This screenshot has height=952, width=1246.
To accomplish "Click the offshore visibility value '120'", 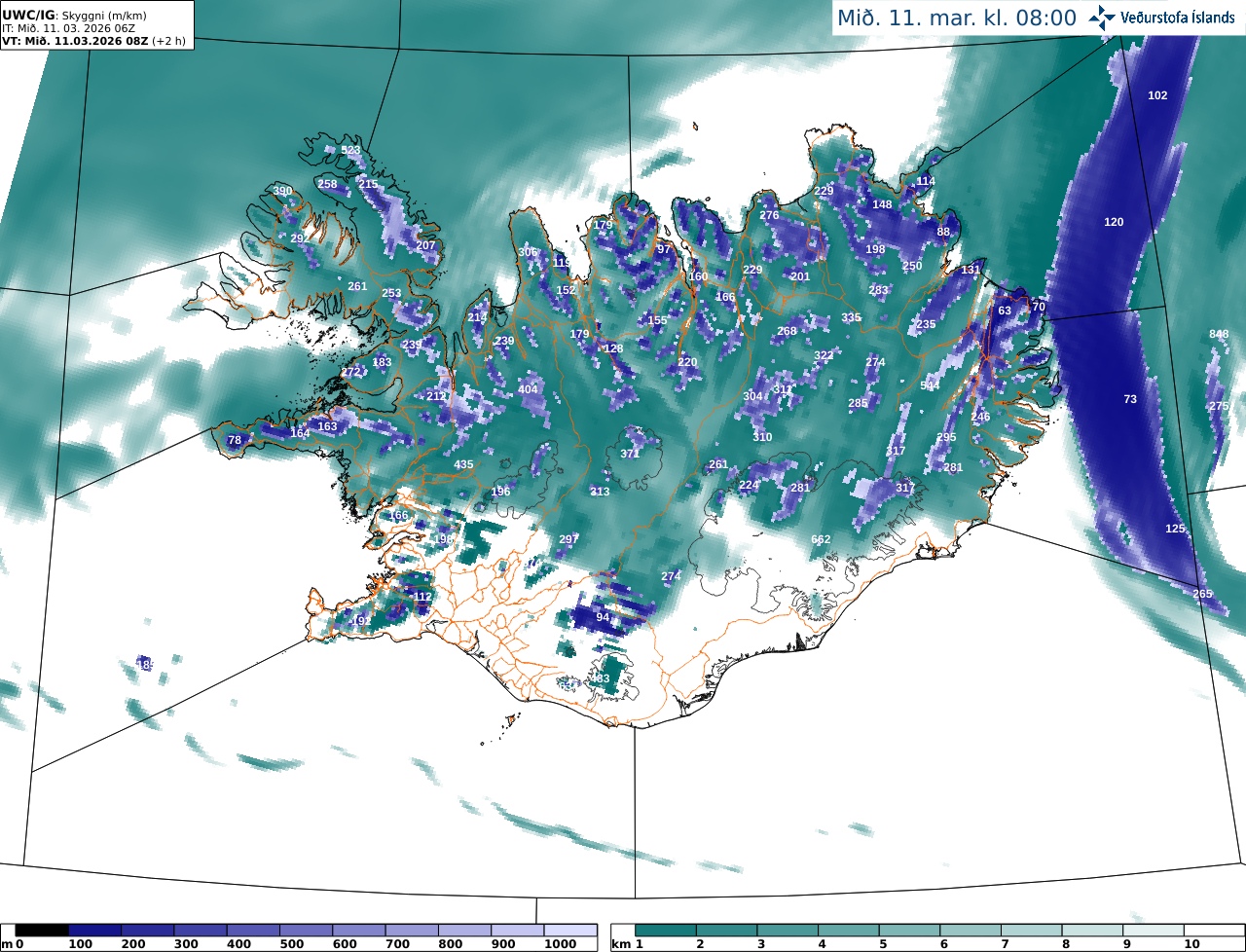I will click(x=1114, y=222).
